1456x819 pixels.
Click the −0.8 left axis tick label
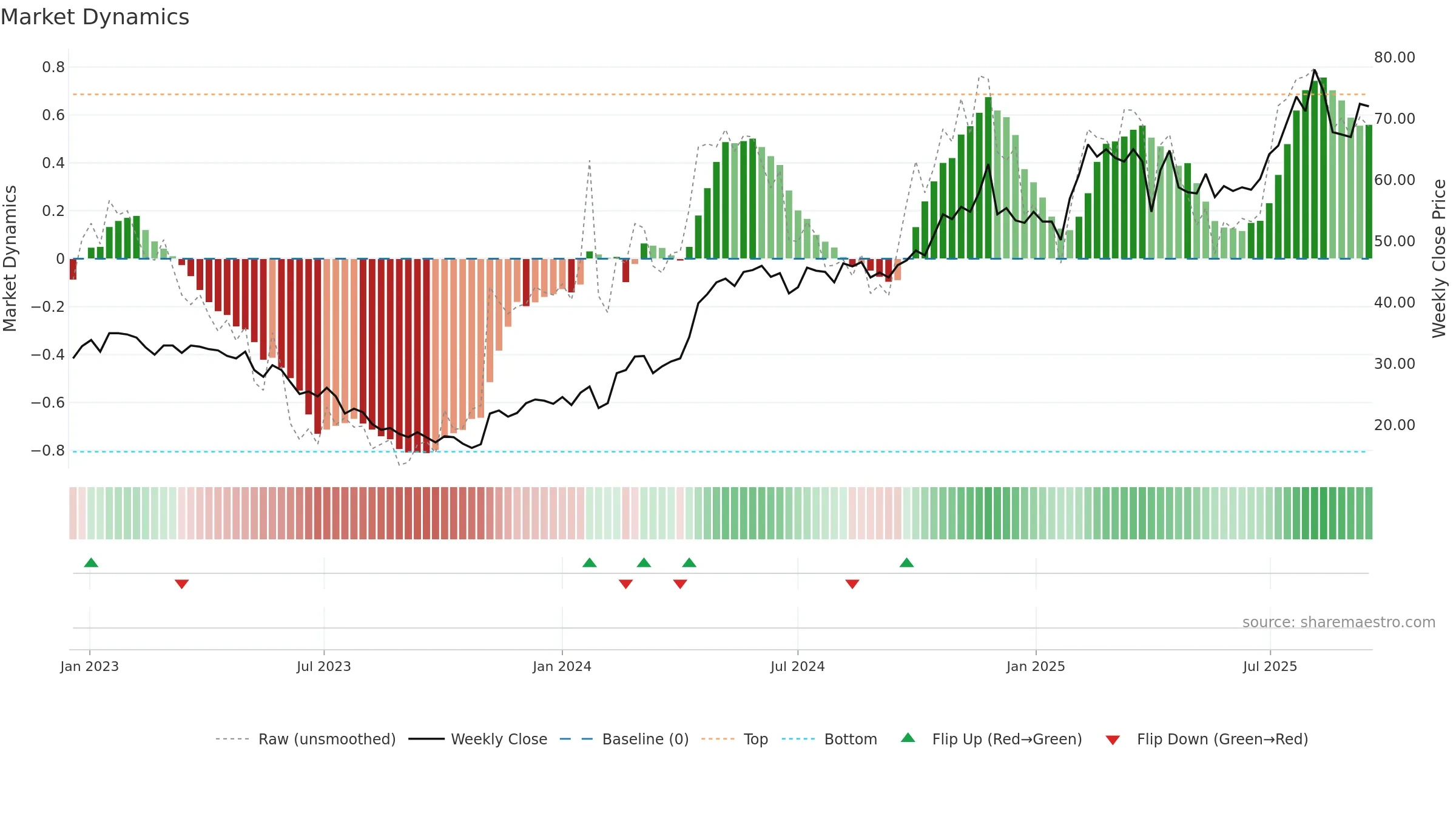(48, 451)
